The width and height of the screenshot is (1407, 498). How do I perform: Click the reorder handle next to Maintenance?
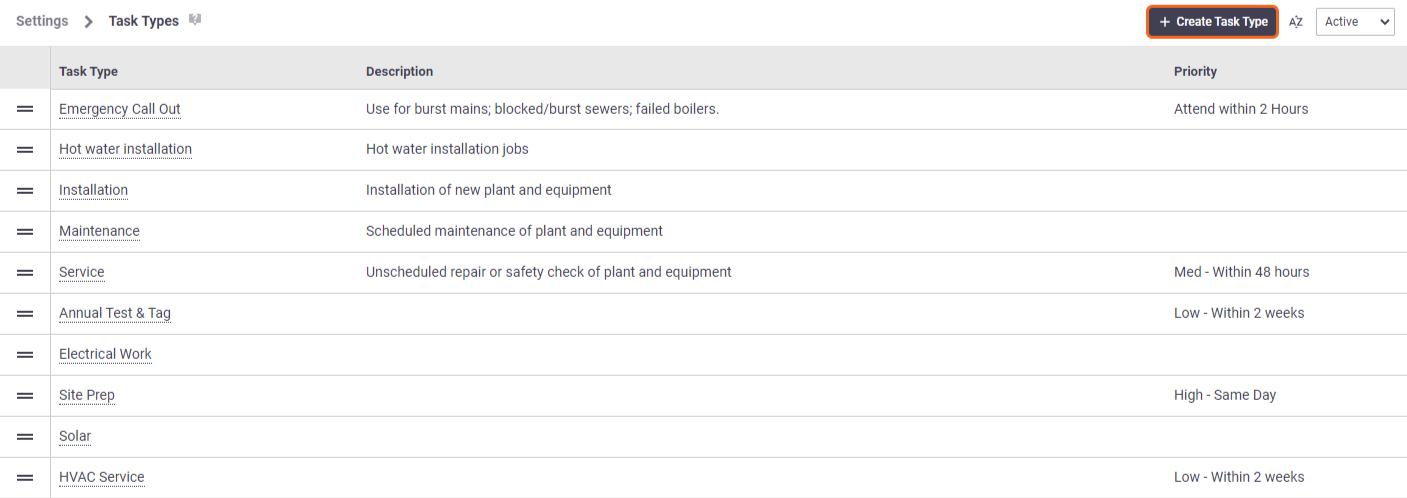(x=25, y=232)
